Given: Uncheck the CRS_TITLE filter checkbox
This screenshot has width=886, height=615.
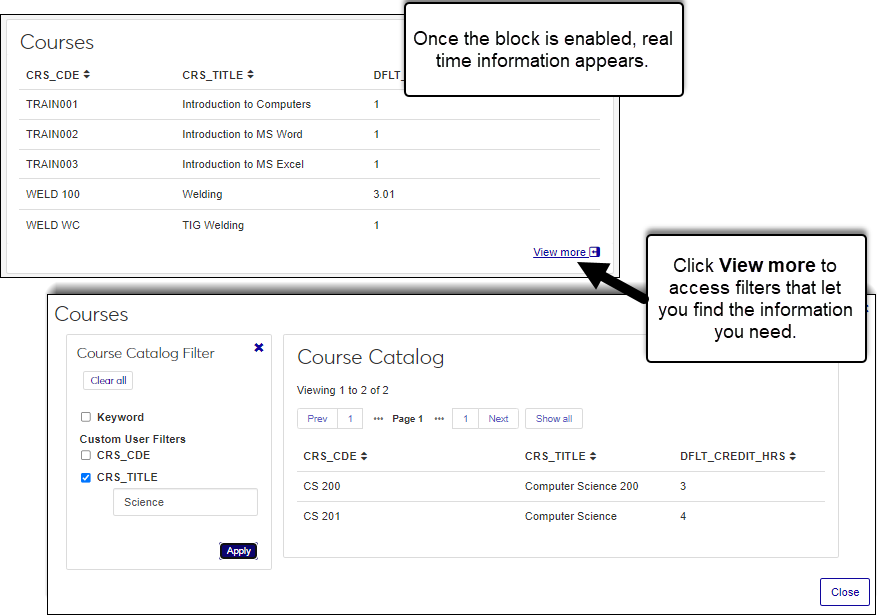Looking at the screenshot, I should (86, 478).
